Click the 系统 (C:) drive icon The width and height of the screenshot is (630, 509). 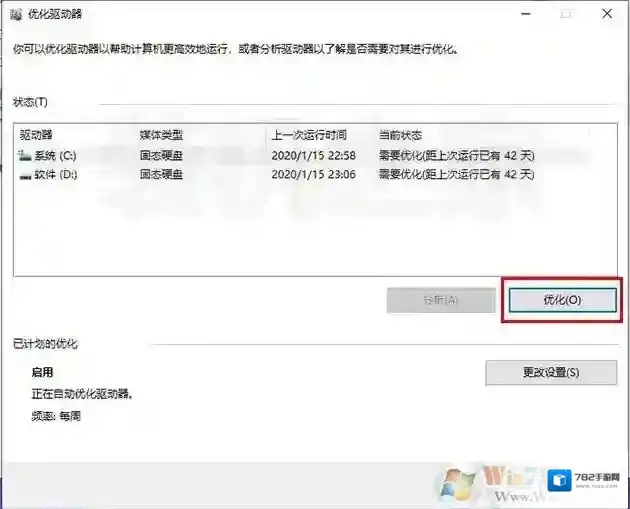click(25, 155)
